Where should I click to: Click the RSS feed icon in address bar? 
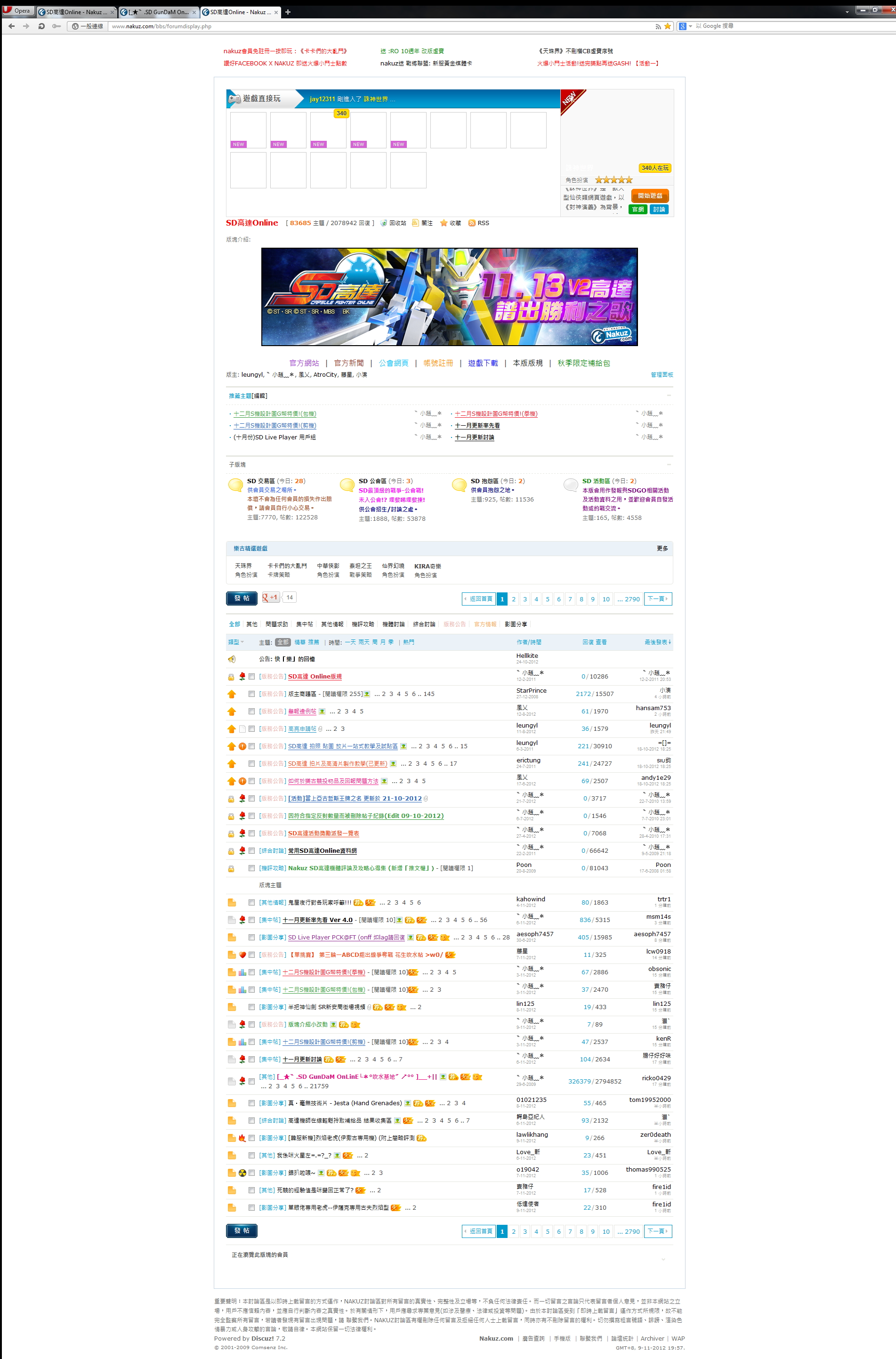coord(658,26)
